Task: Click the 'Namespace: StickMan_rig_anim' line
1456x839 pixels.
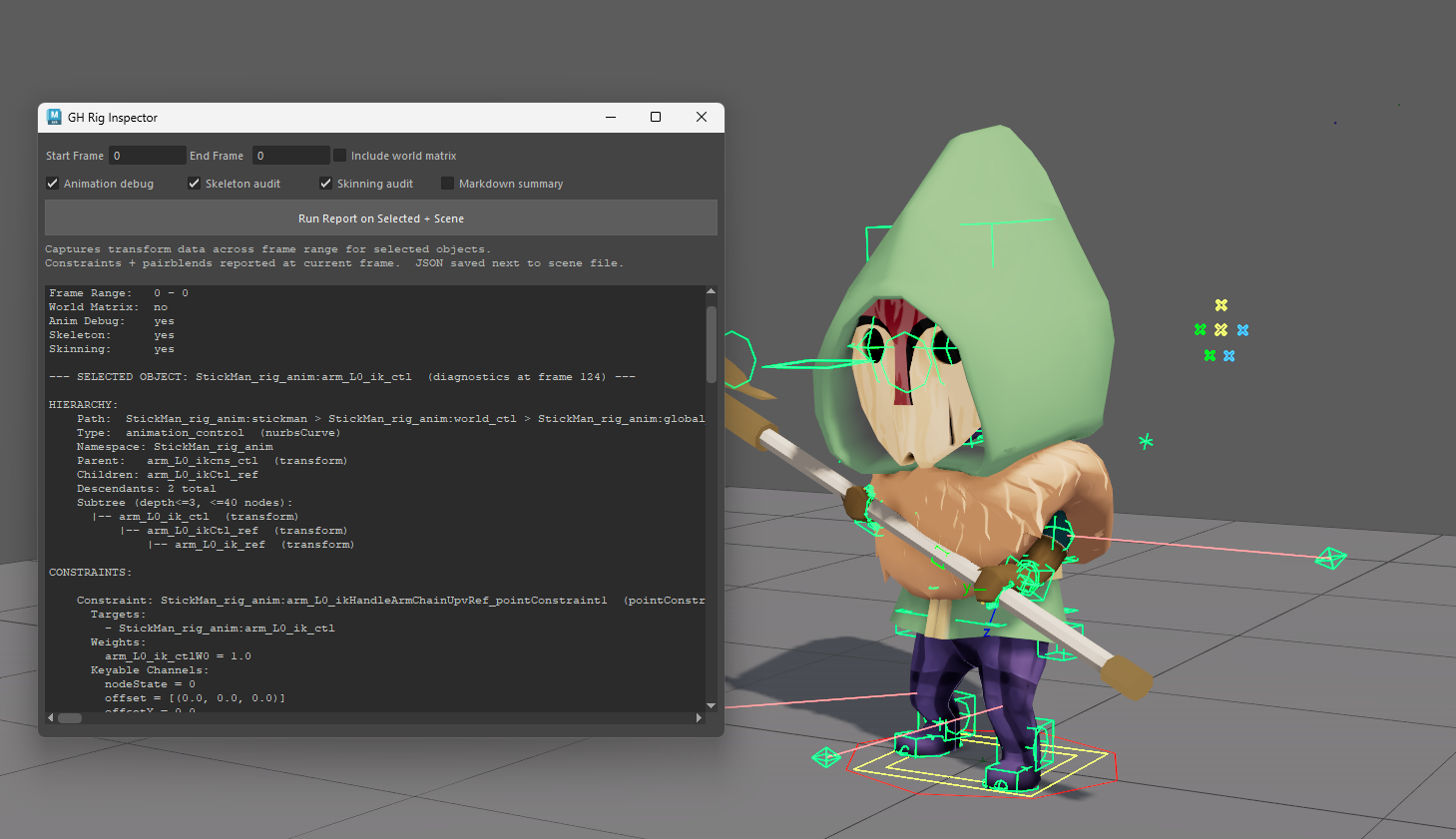Action: tap(175, 446)
